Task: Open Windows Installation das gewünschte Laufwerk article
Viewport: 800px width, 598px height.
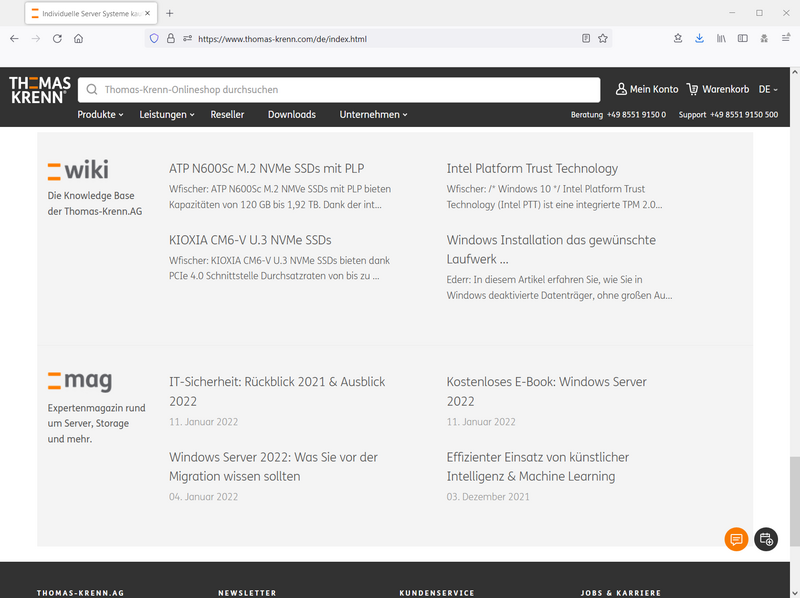Action: point(551,250)
